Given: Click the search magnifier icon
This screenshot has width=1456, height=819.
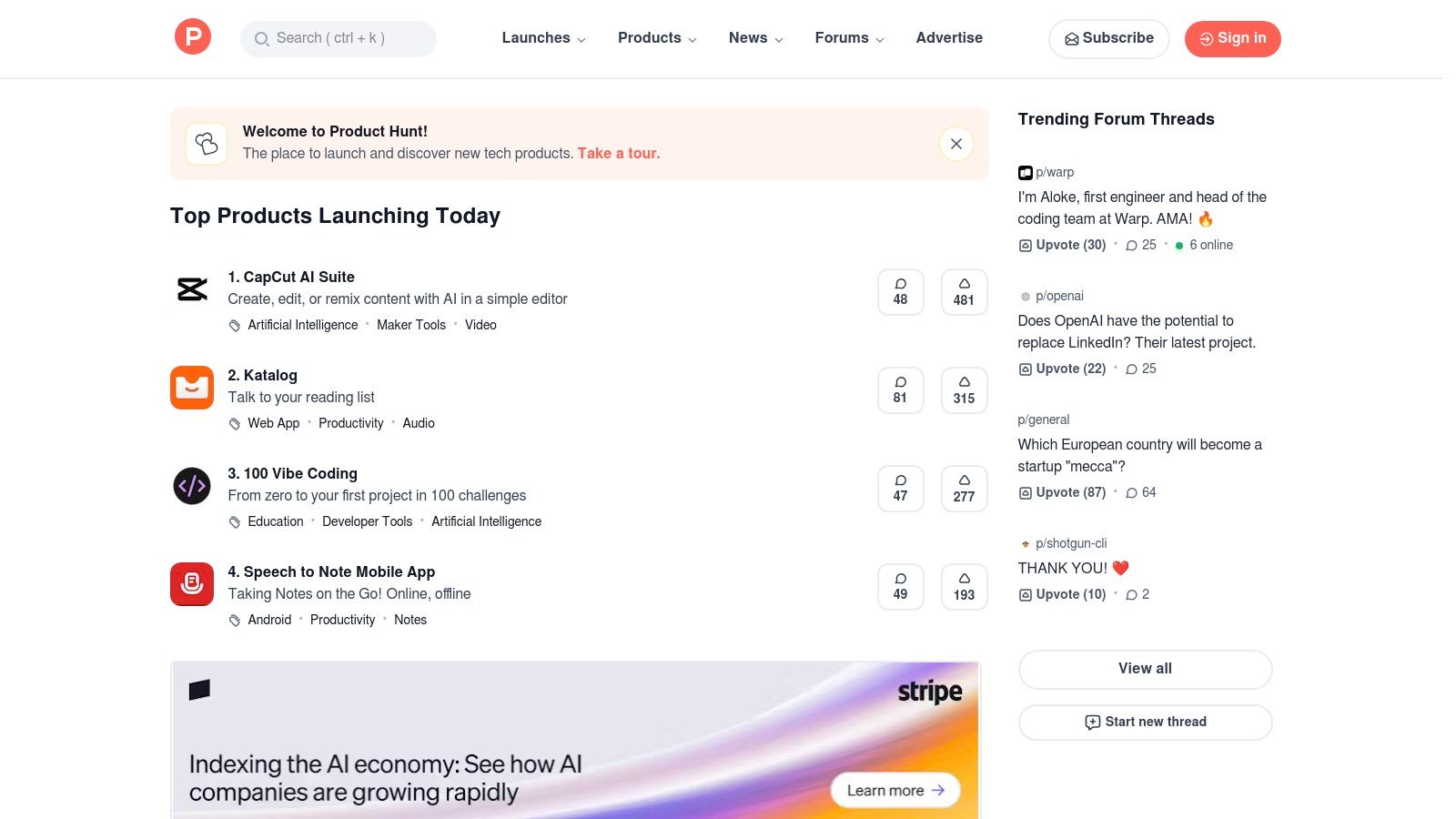Looking at the screenshot, I should 261,38.
